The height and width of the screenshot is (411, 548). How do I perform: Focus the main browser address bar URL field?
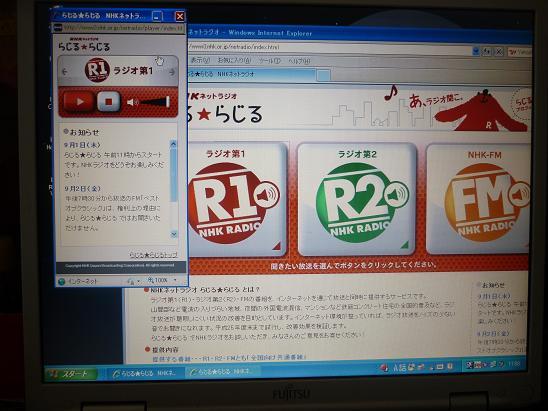329,47
